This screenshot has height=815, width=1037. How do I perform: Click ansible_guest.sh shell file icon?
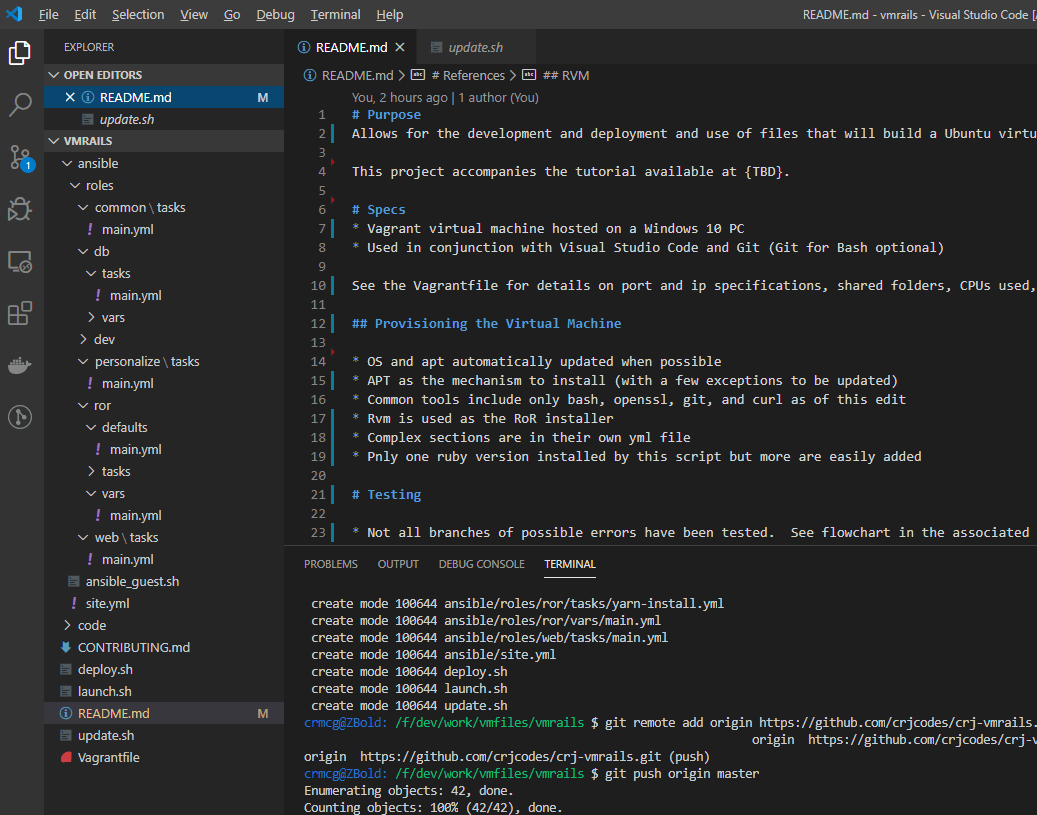pyautogui.click(x=74, y=581)
